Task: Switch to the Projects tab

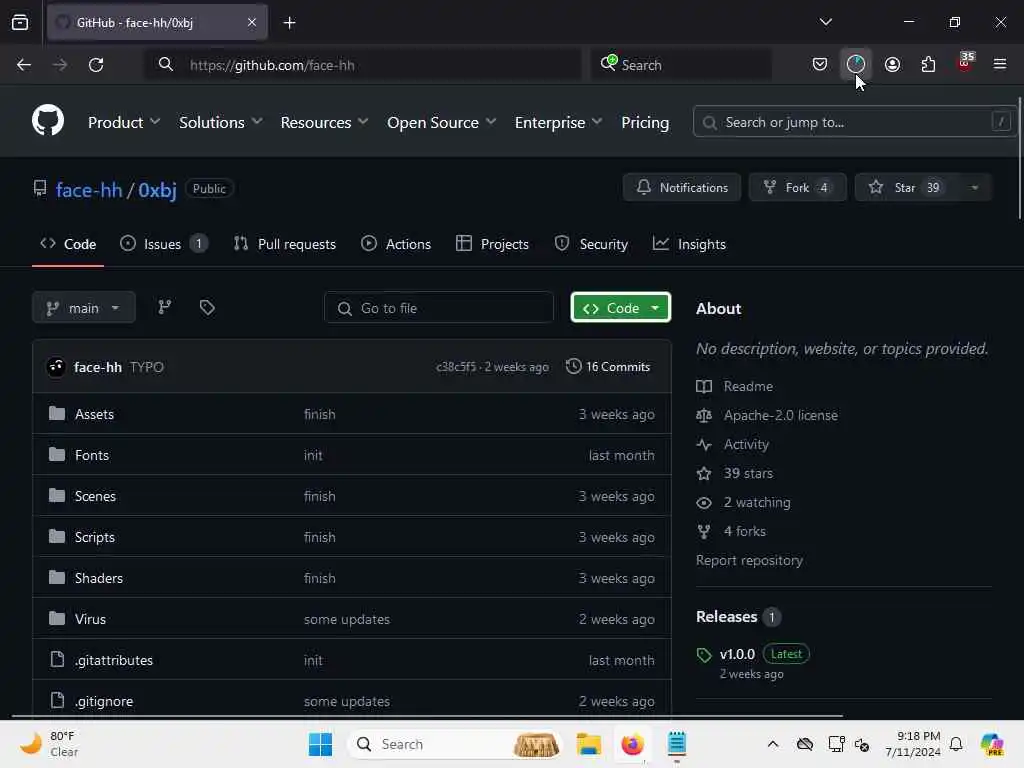Action: (492, 244)
